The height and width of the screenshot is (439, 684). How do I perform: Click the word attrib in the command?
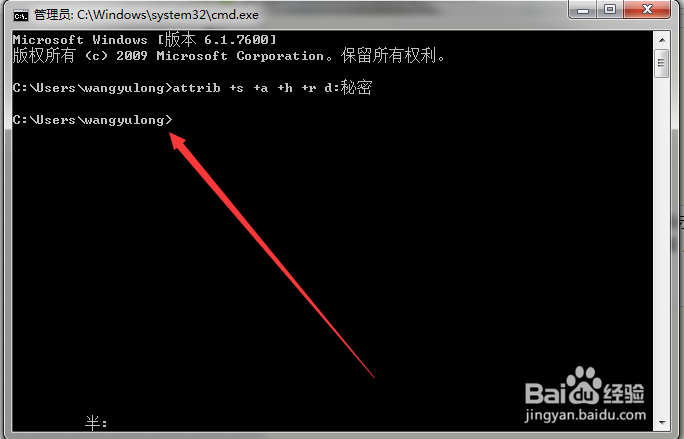pyautogui.click(x=197, y=88)
